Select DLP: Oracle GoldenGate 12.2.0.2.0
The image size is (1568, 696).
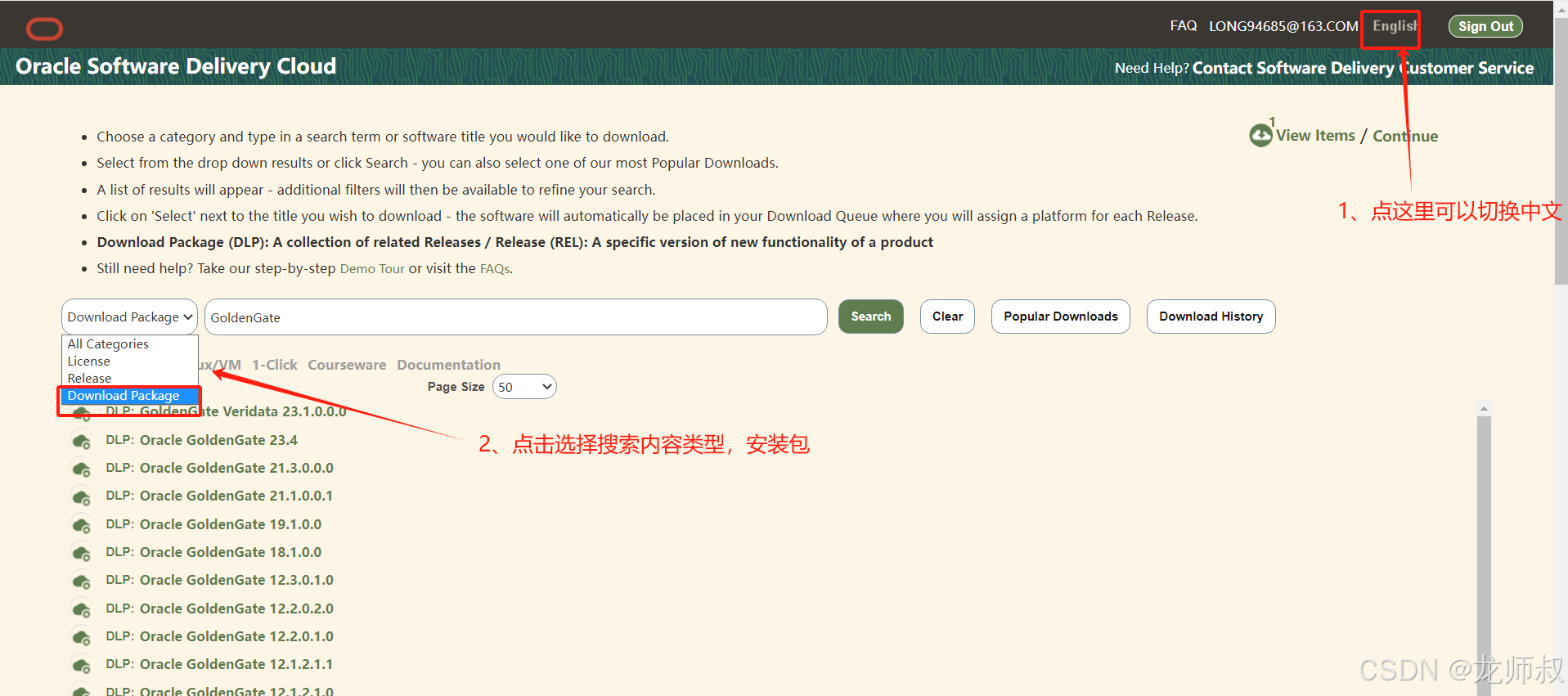click(x=219, y=608)
